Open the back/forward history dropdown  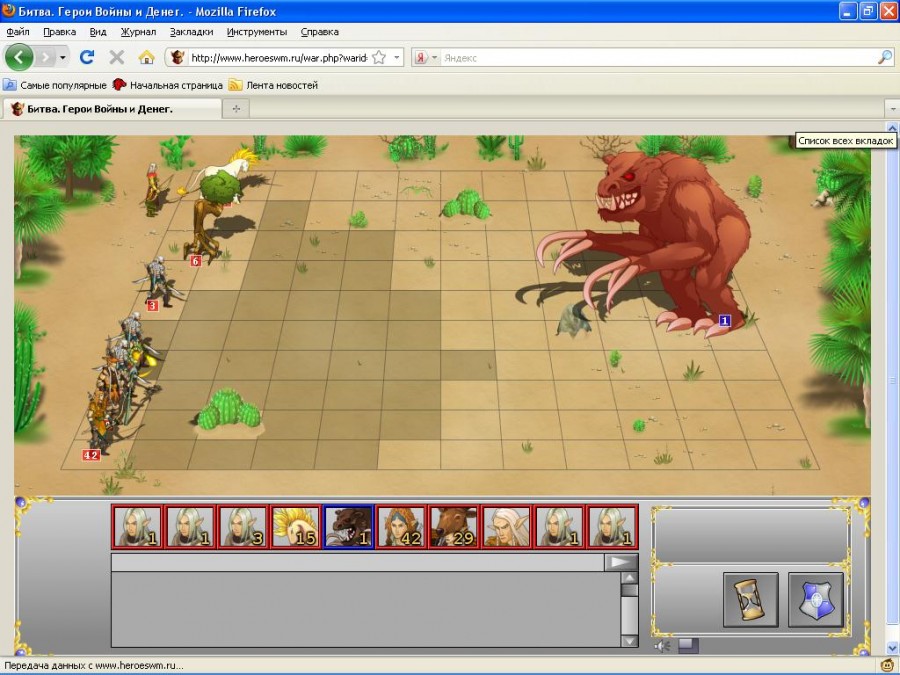[x=63, y=57]
